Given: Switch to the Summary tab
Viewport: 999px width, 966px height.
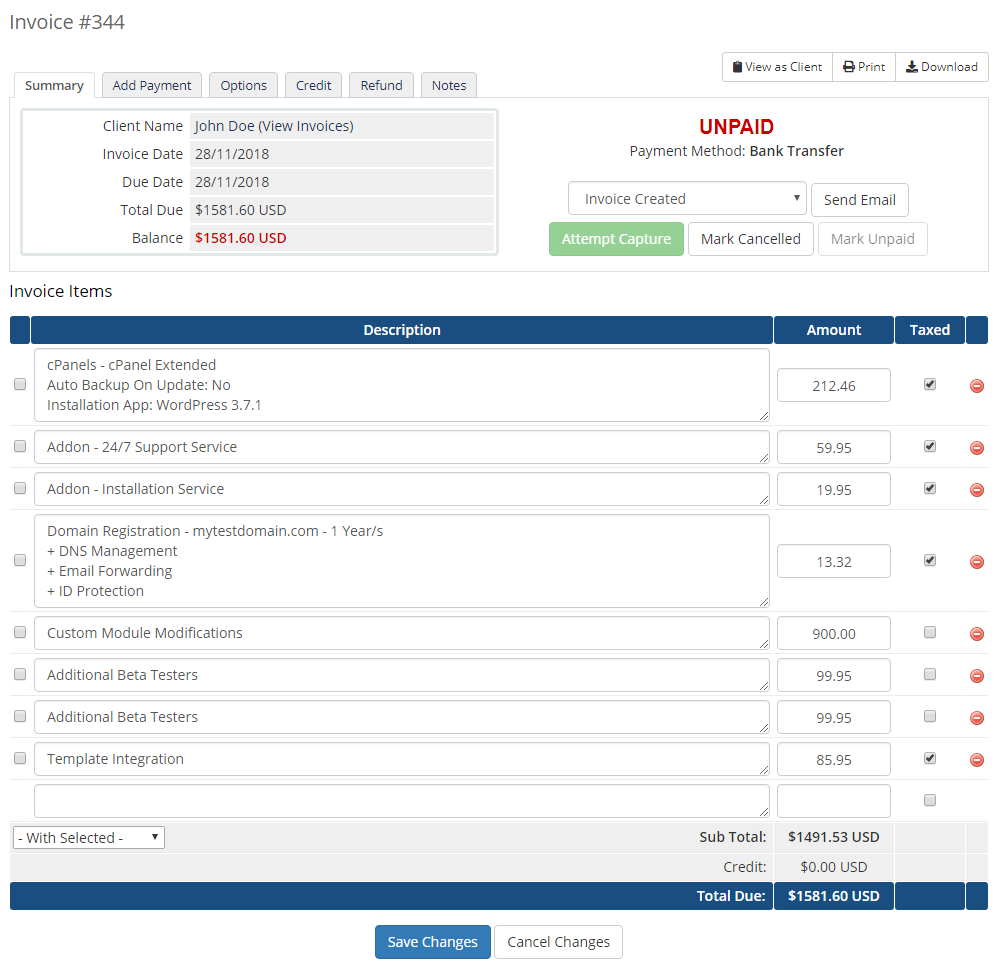Looking at the screenshot, I should 54,85.
